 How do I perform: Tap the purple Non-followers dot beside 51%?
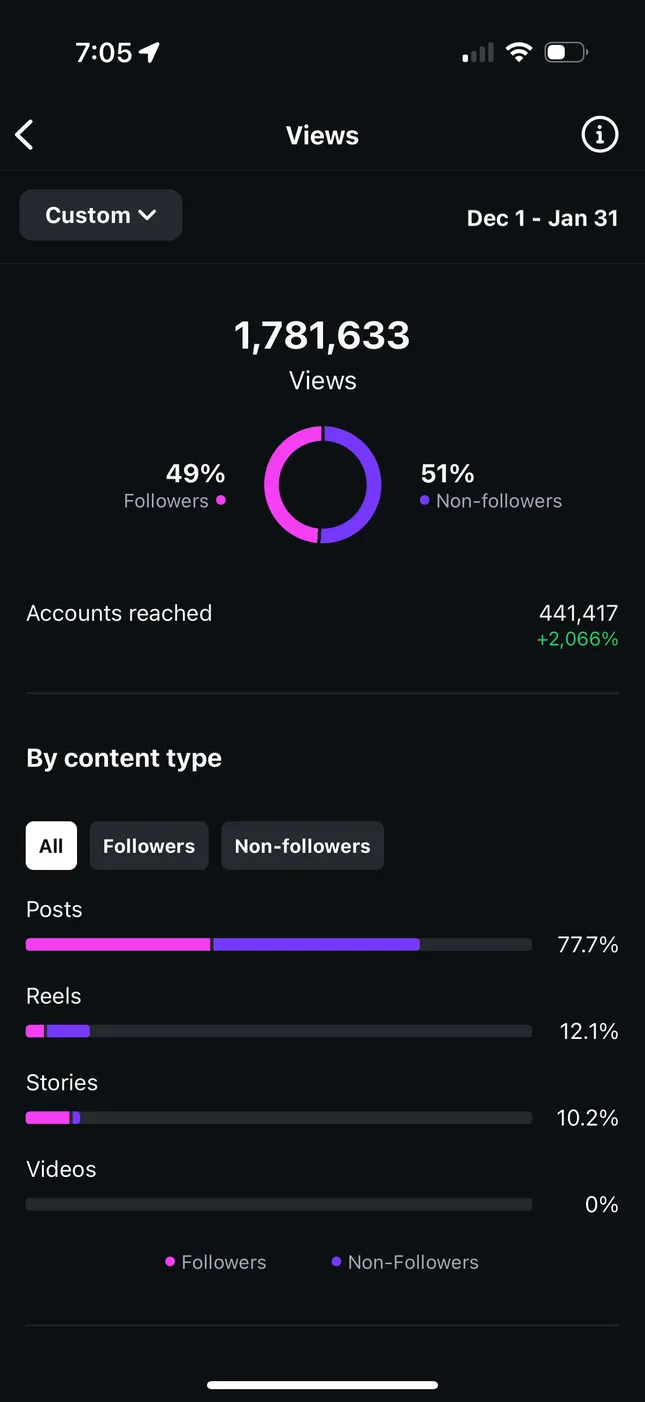[x=425, y=500]
